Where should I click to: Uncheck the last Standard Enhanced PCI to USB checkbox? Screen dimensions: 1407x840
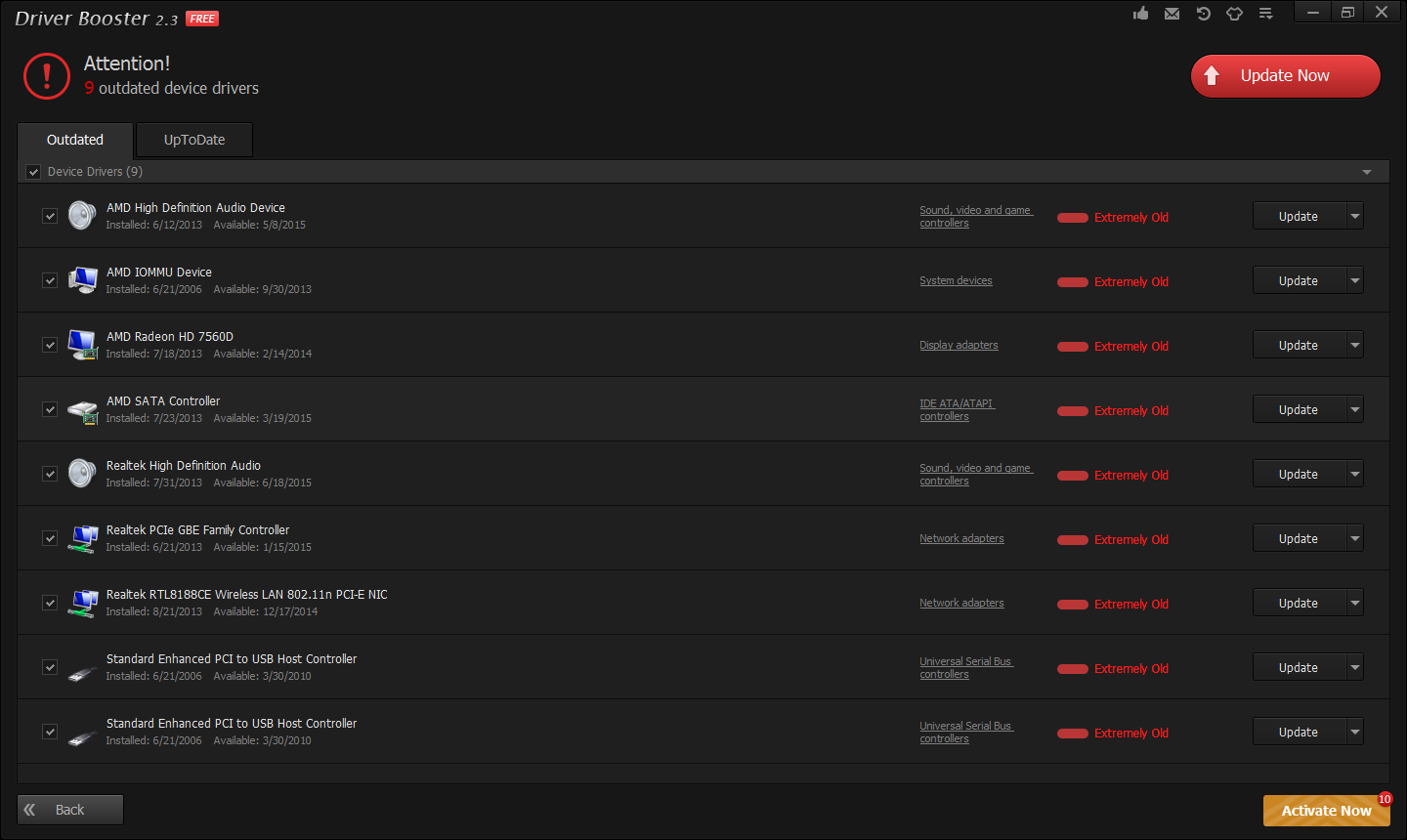(50, 732)
